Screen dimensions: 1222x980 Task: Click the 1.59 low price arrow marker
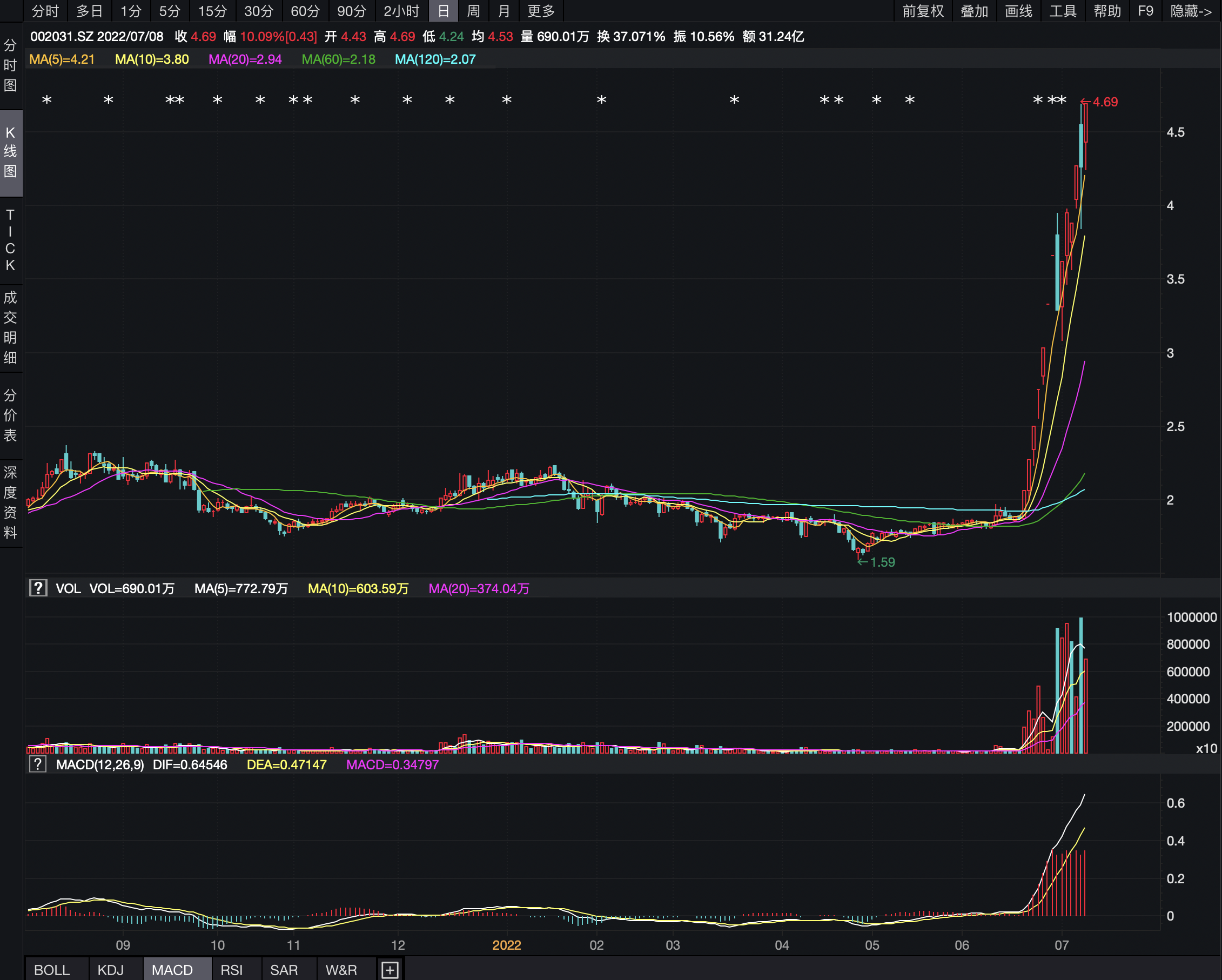click(x=876, y=562)
